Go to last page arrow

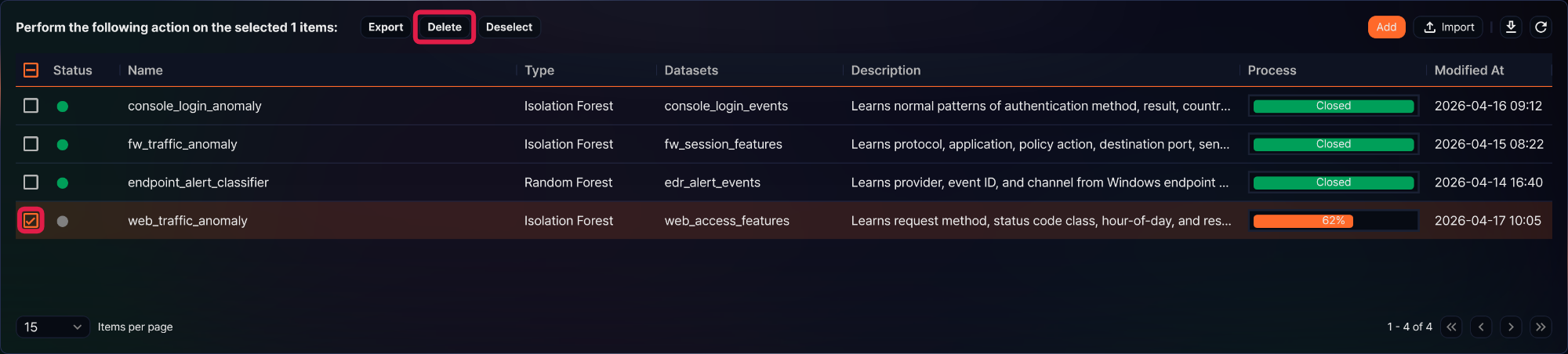tap(1541, 327)
